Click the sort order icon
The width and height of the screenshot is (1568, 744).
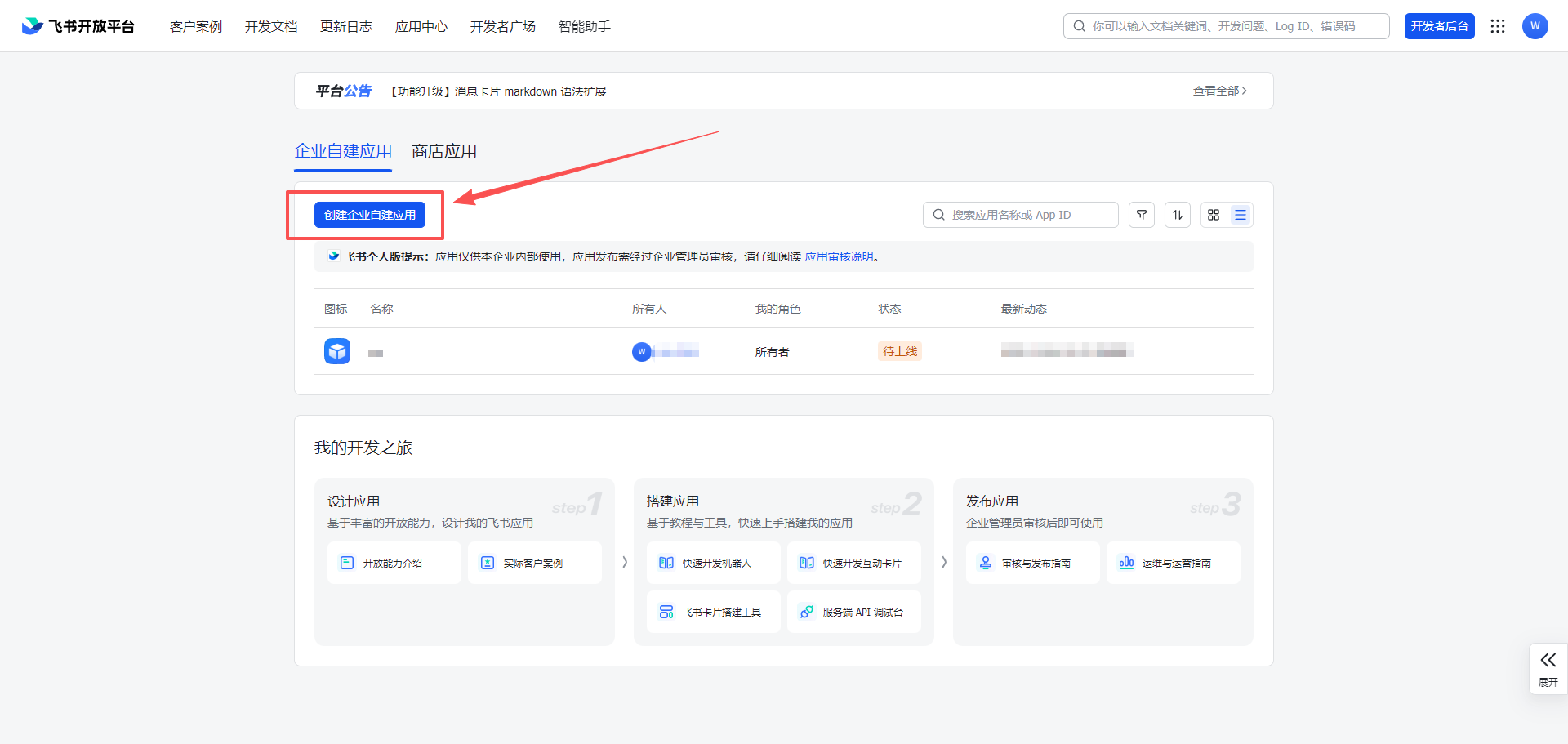(x=1177, y=215)
